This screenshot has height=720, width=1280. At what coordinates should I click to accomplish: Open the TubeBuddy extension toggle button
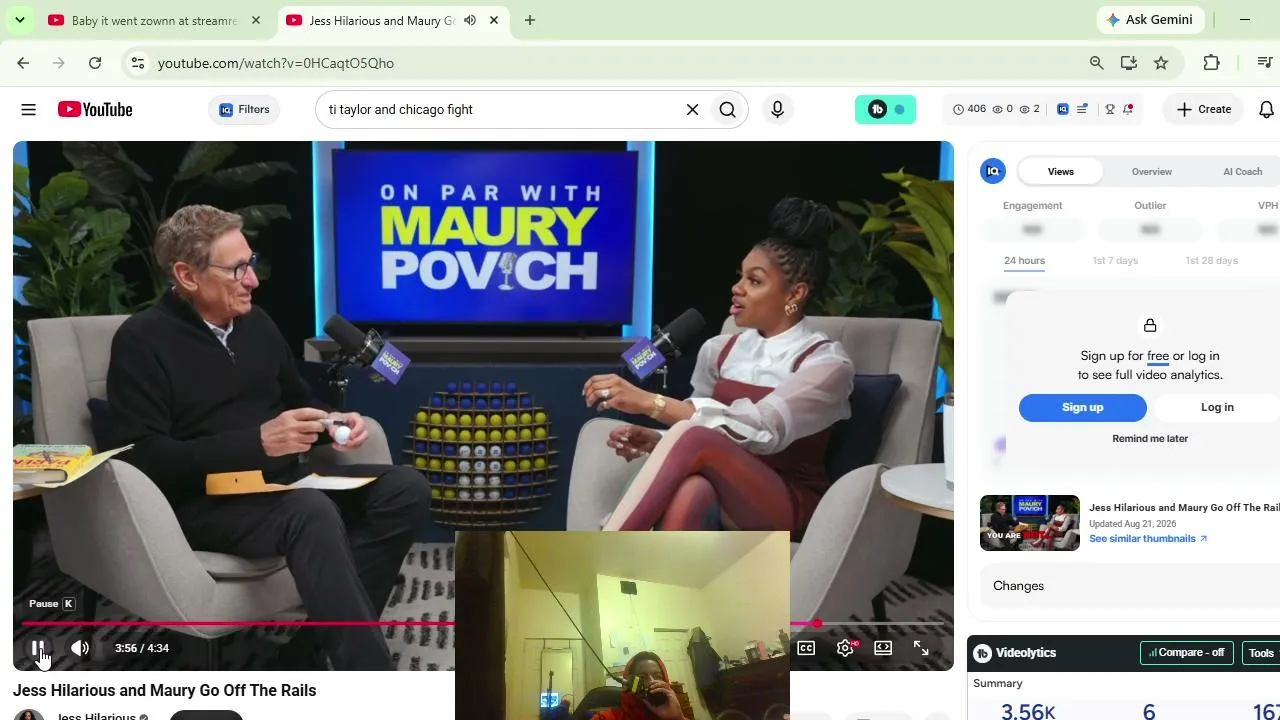click(x=885, y=109)
